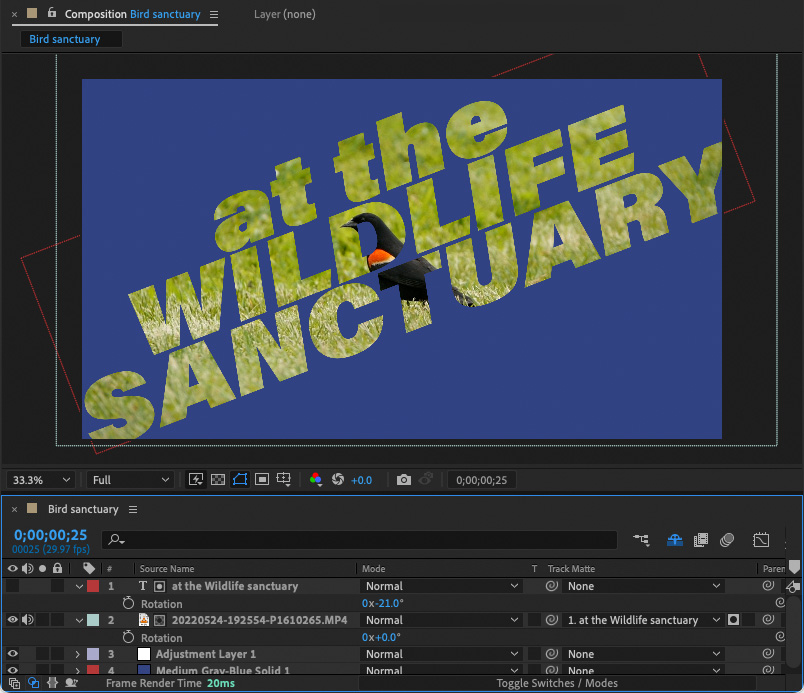Open the RGB channel display icon
The image size is (804, 693).
(x=316, y=480)
